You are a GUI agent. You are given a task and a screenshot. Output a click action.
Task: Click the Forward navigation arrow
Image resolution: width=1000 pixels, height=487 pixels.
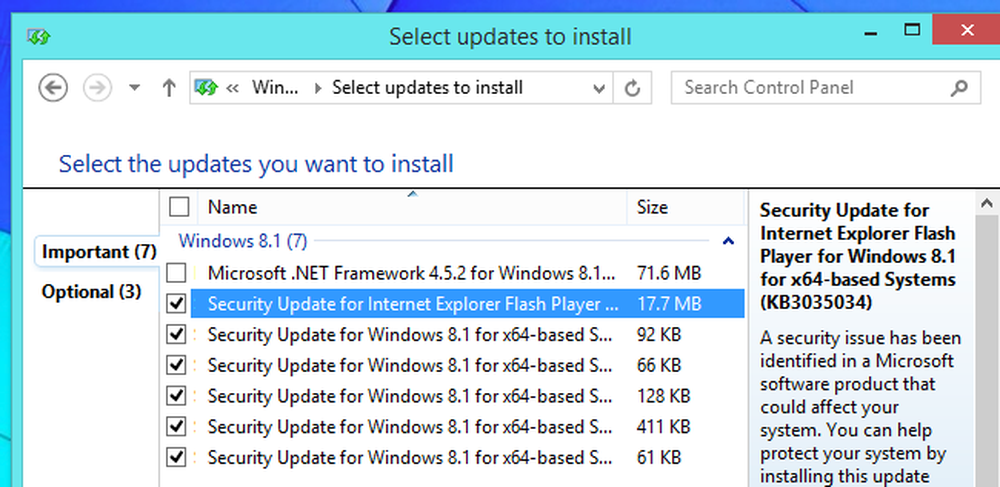[98, 87]
